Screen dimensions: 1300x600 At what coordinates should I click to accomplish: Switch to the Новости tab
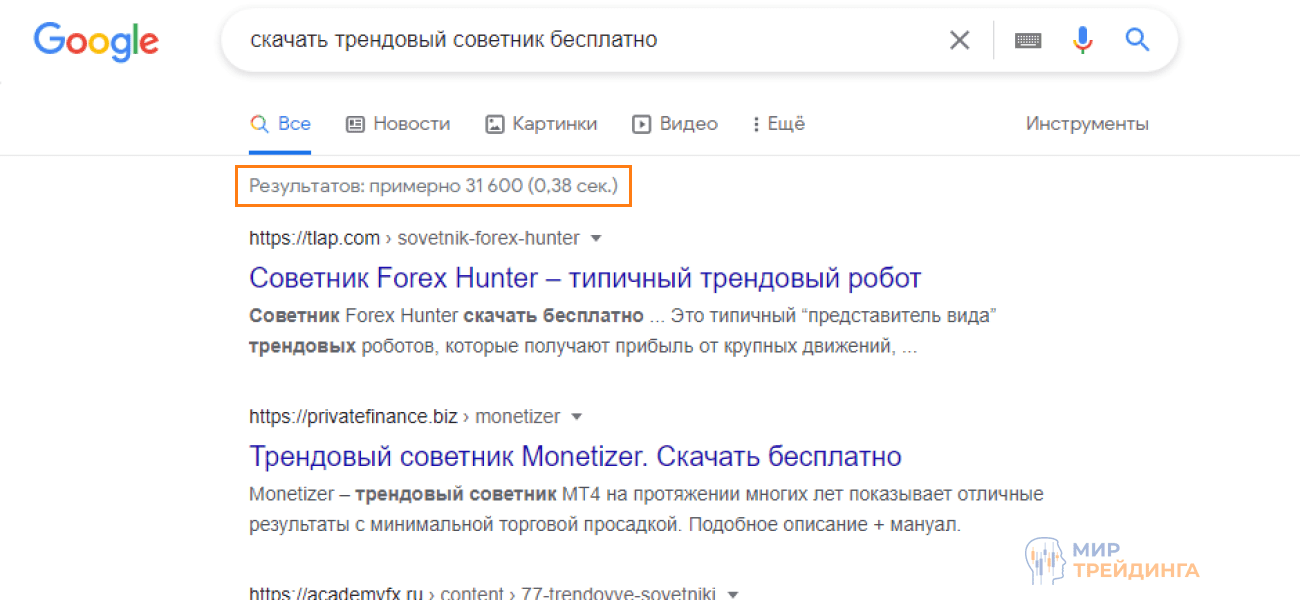[398, 124]
